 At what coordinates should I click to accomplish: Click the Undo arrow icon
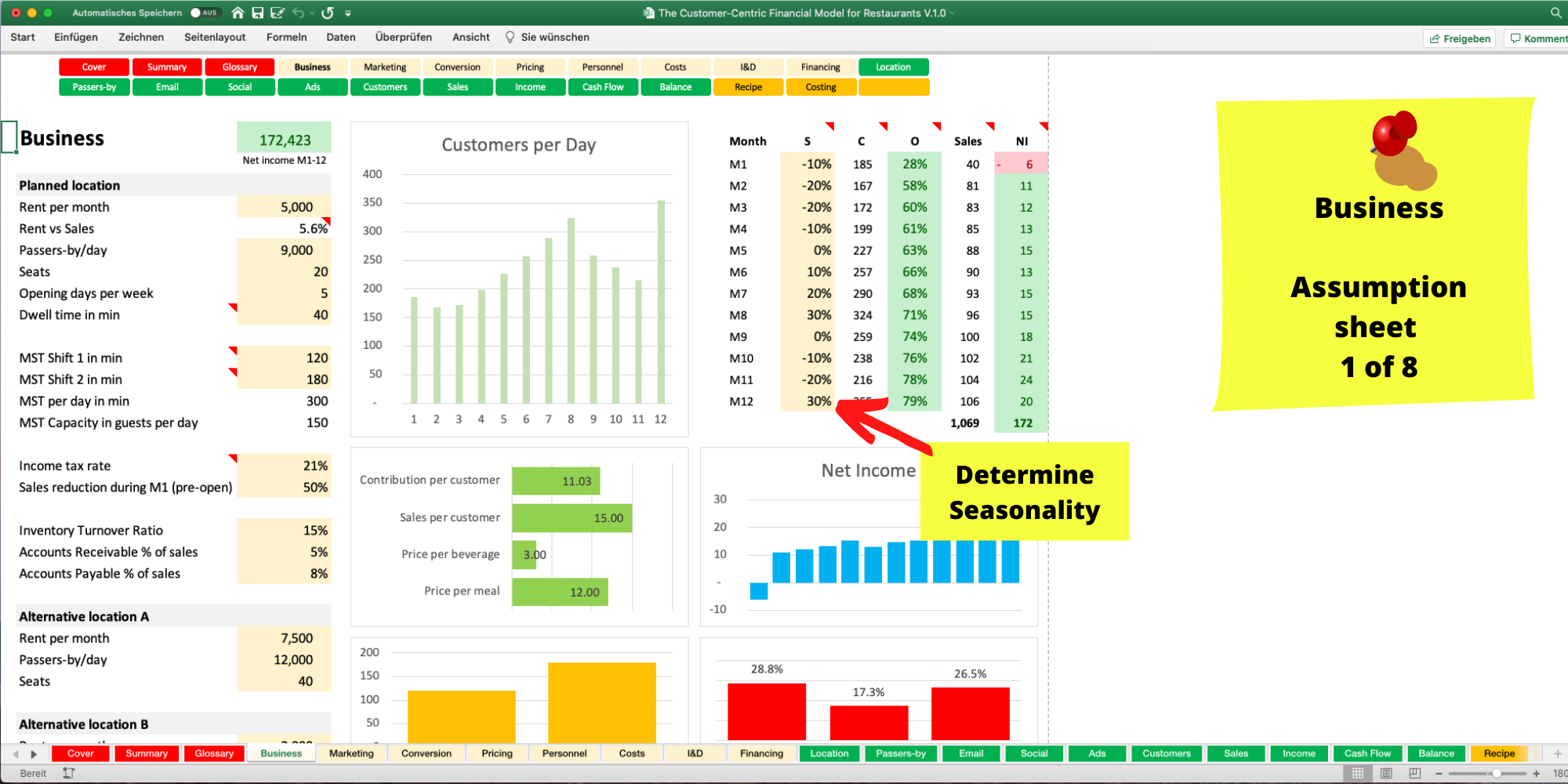(298, 13)
